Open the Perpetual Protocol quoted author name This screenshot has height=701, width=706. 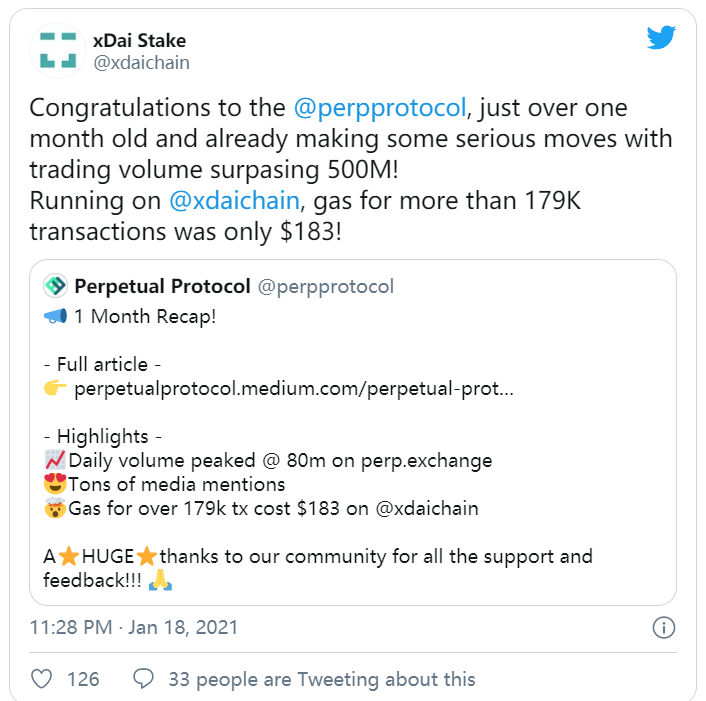[x=162, y=287]
